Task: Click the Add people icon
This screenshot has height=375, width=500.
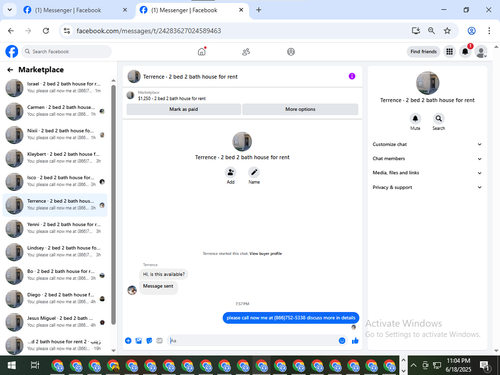Action: (x=230, y=172)
